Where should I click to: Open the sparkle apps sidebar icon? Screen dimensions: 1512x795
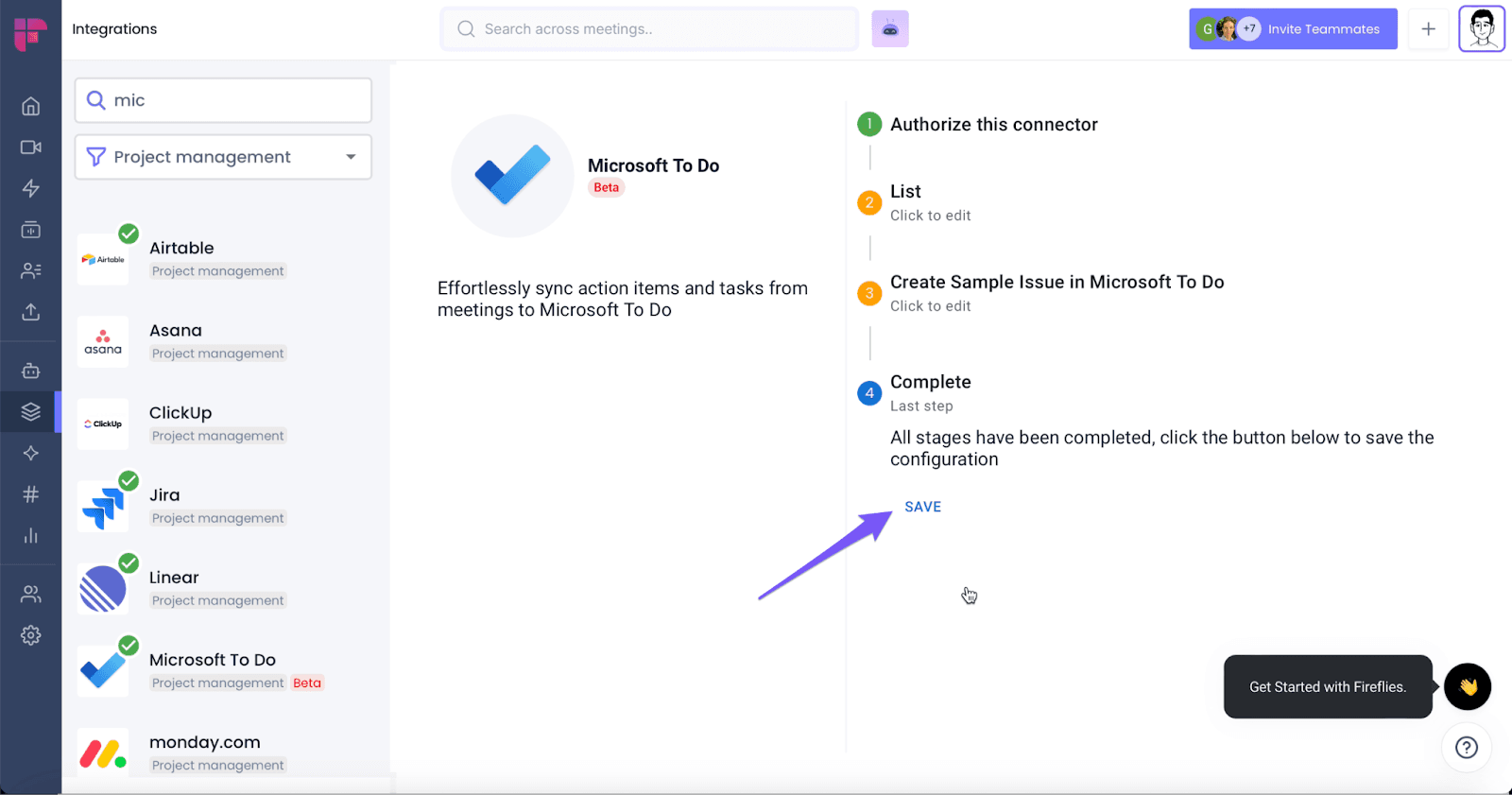(31, 453)
